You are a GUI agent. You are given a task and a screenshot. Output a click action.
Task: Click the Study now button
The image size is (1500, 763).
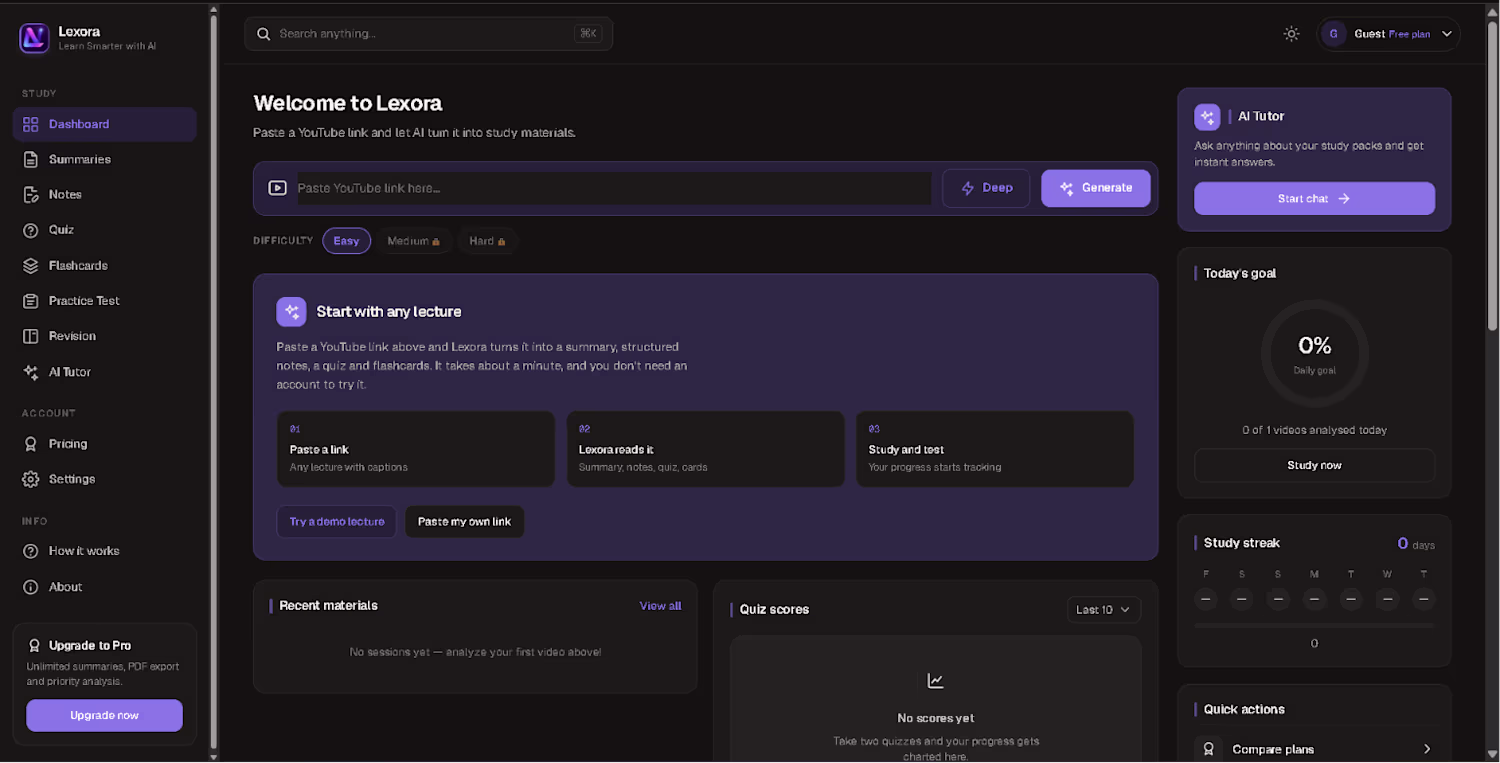(1314, 465)
